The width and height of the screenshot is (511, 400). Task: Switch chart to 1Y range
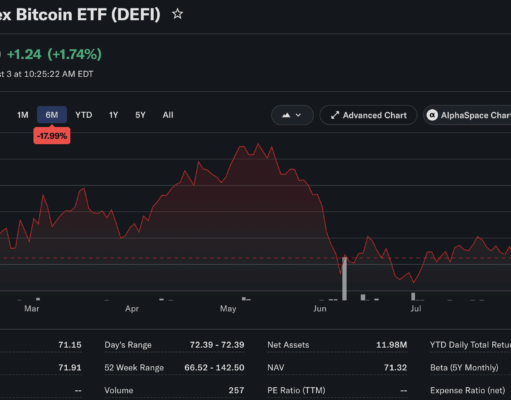(113, 115)
